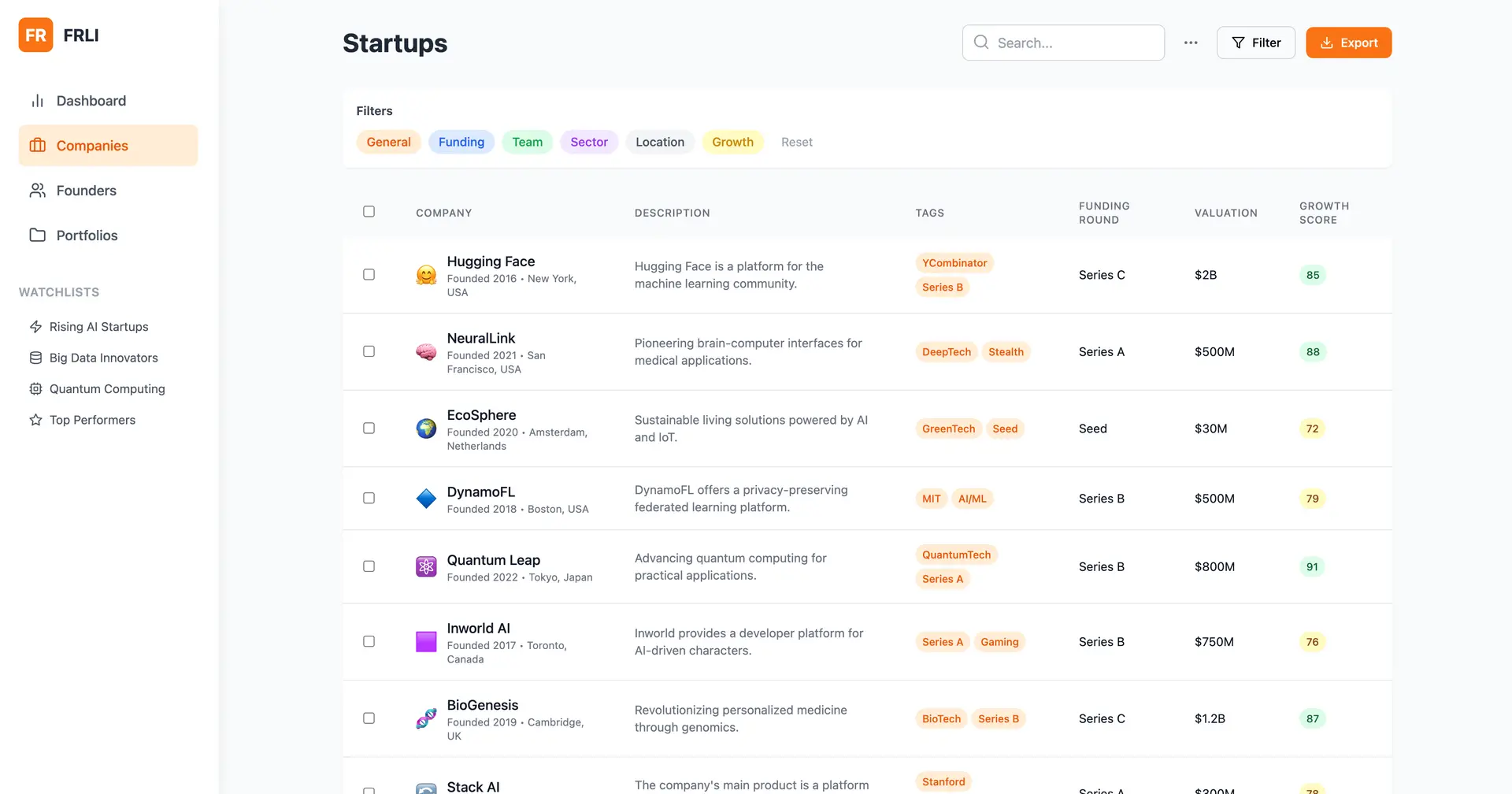The image size is (1512, 794).
Task: Open the Portfolios section
Action: click(108, 236)
